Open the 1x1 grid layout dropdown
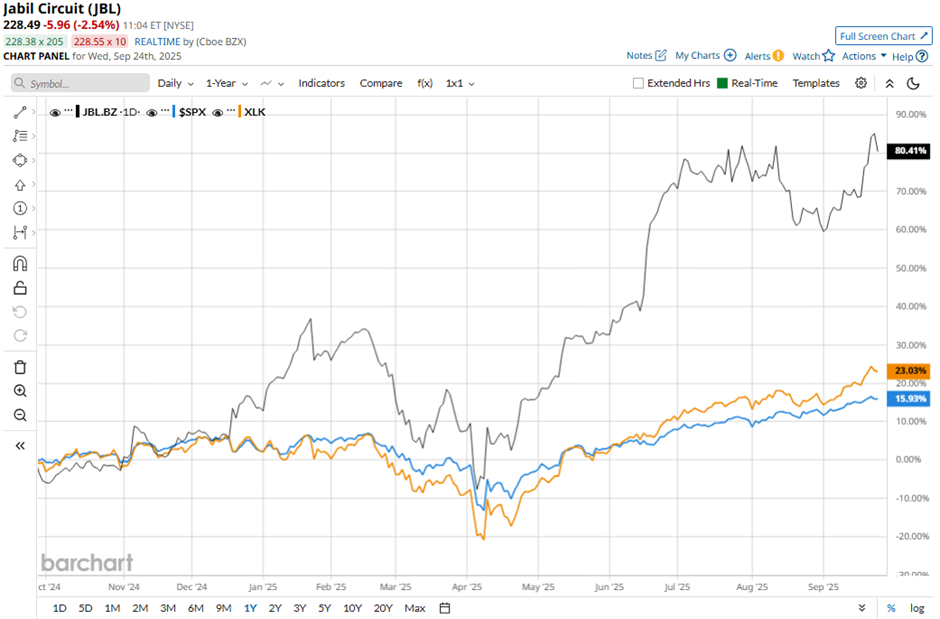 point(460,83)
